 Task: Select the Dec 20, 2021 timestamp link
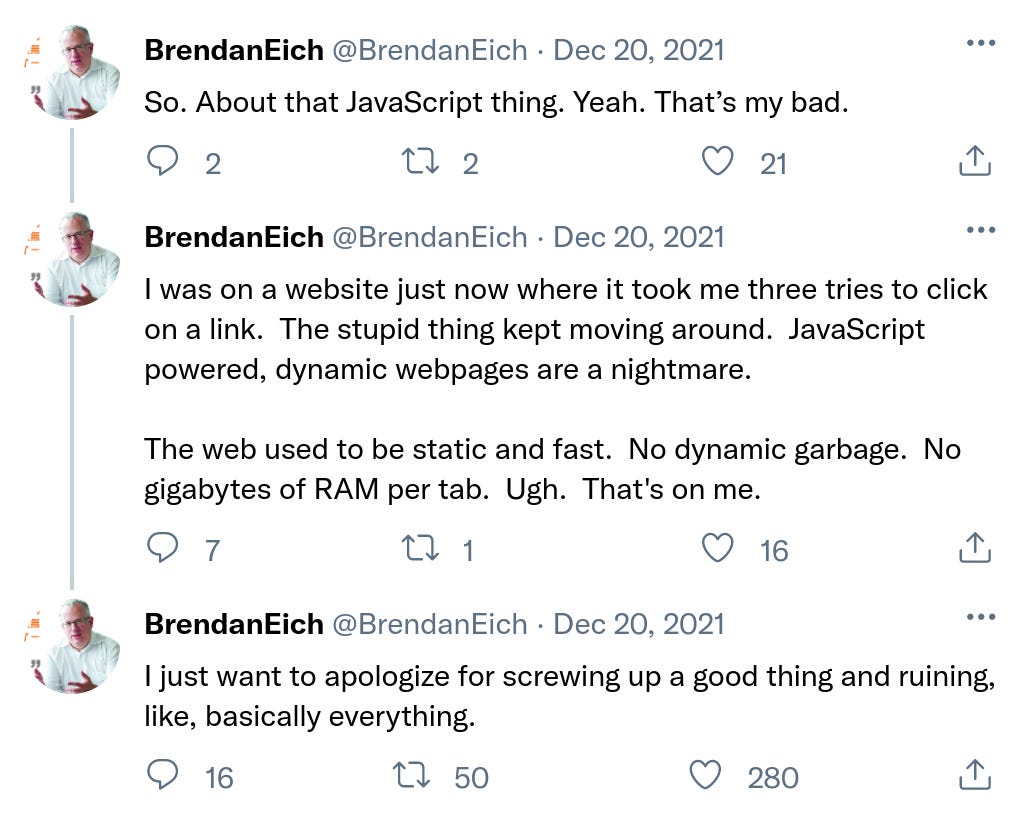638,49
